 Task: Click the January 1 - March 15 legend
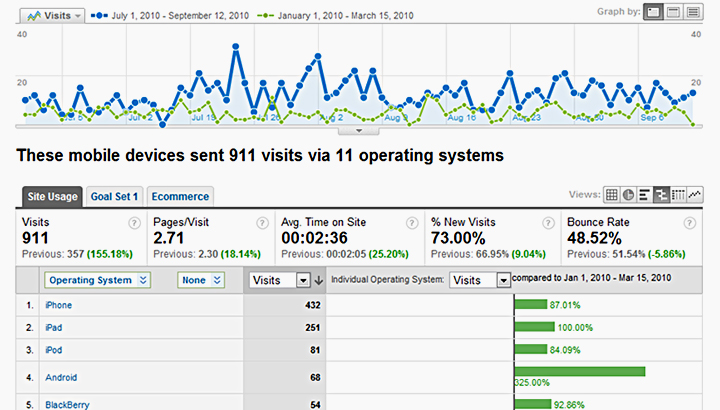click(x=335, y=16)
